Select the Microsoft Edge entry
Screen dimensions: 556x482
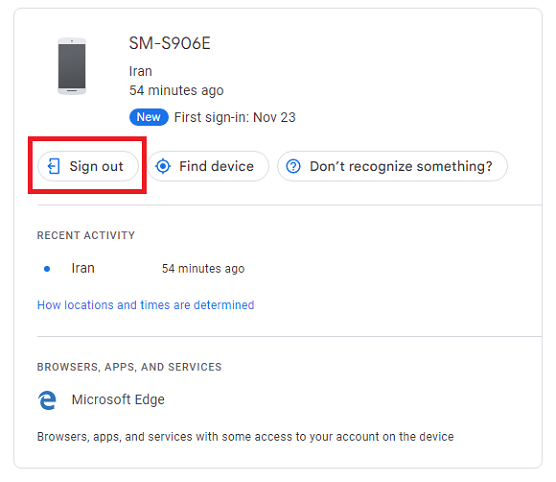[101, 400]
